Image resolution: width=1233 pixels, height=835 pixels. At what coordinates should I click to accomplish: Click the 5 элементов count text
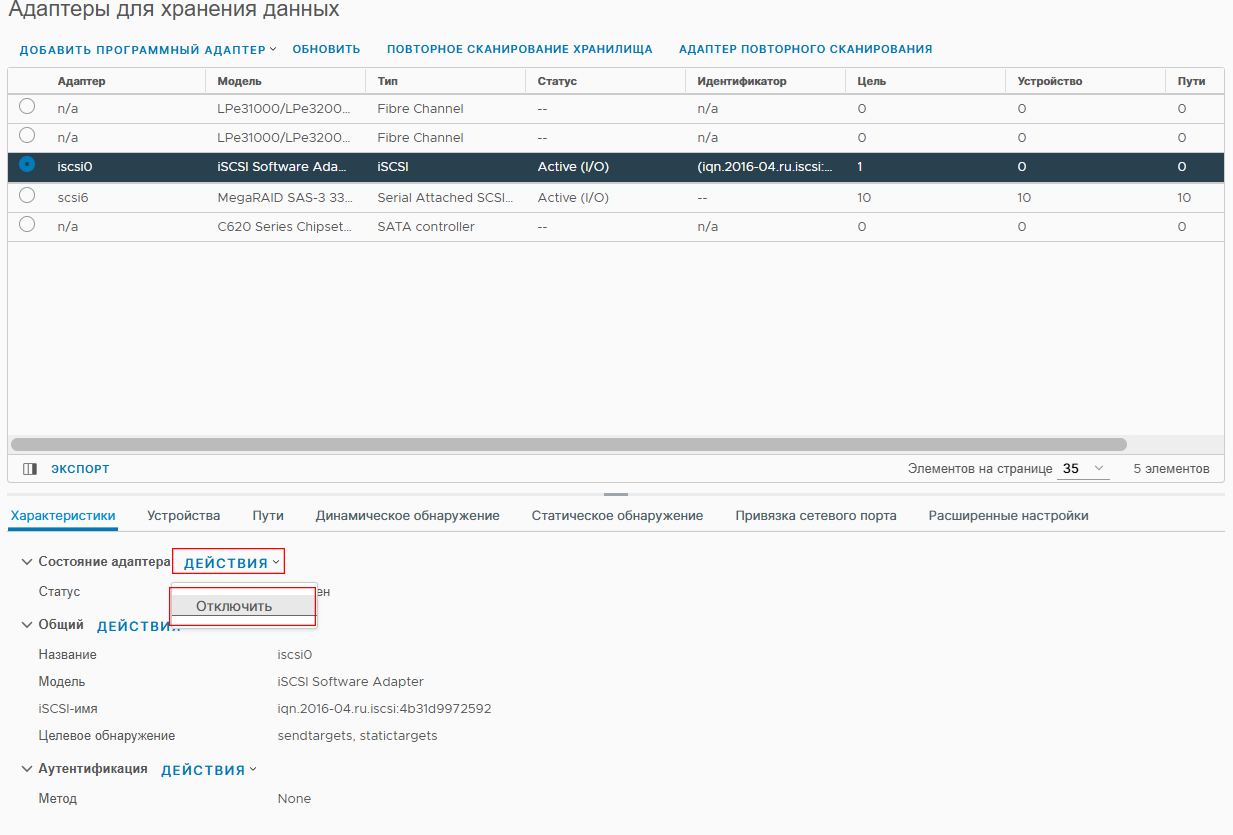pyautogui.click(x=1171, y=469)
